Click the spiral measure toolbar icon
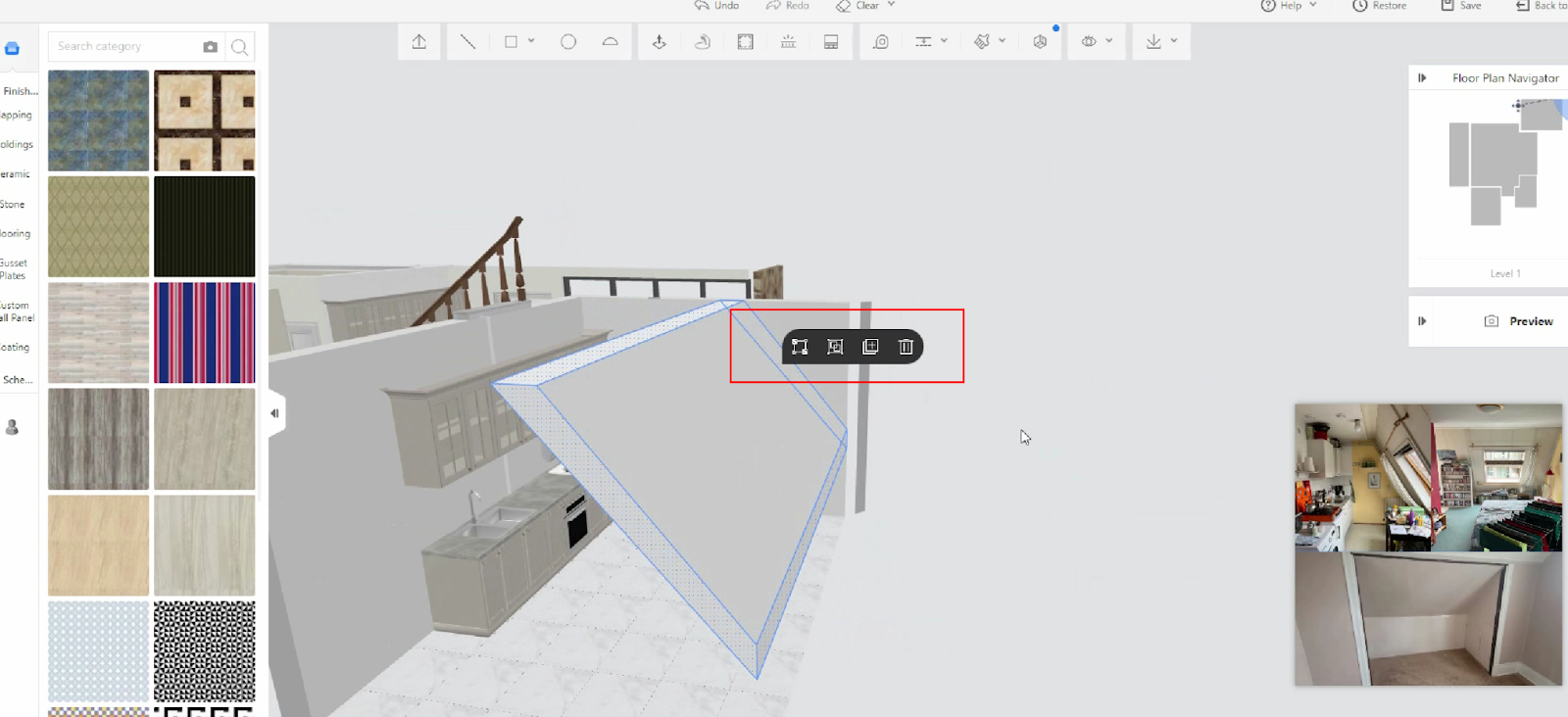This screenshot has height=717, width=1568. click(881, 42)
